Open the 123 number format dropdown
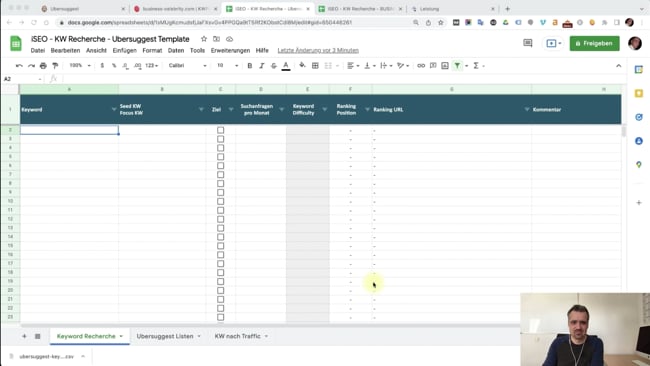 point(152,65)
